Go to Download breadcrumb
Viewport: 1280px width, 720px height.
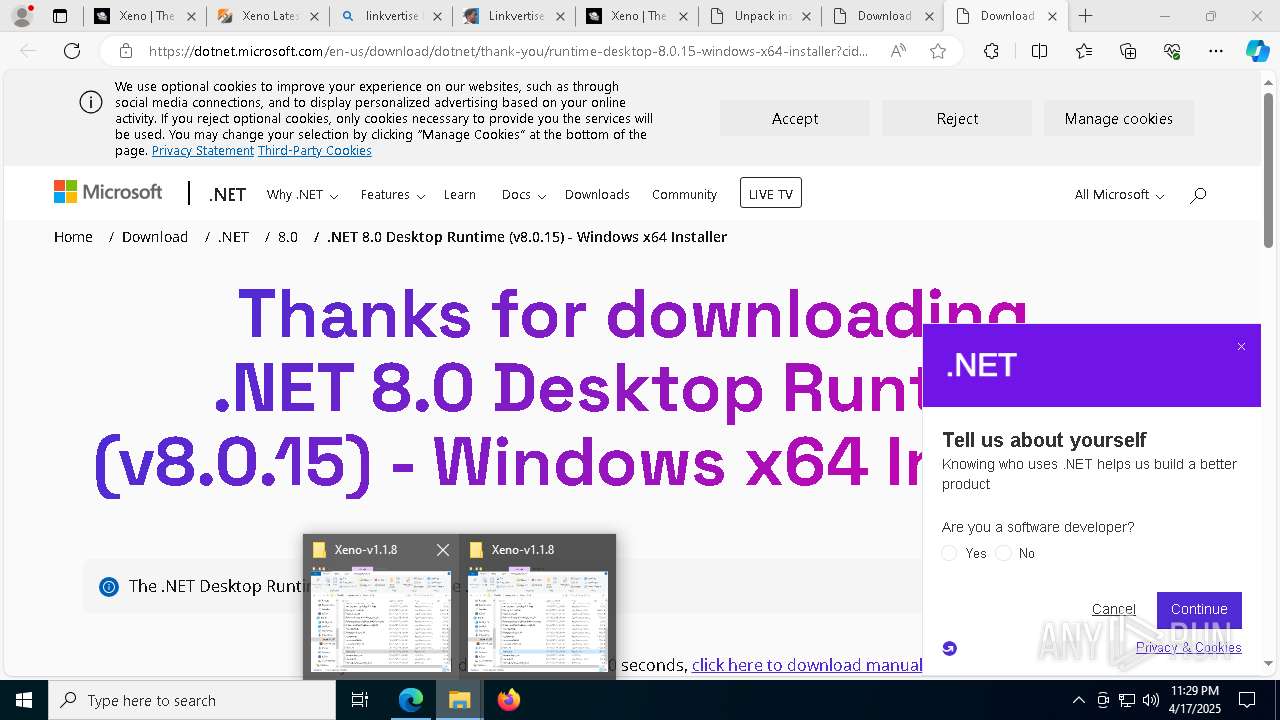[x=155, y=237]
